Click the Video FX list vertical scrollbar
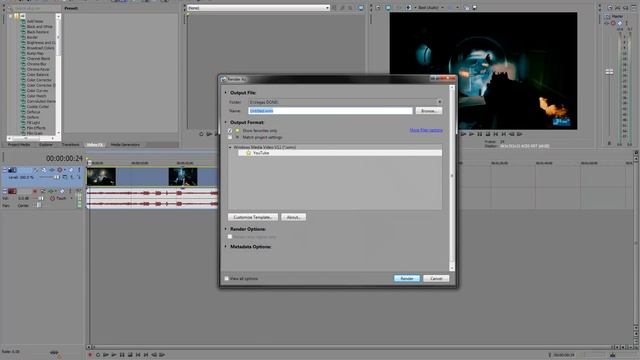This screenshot has height=360, width=640. (58, 74)
